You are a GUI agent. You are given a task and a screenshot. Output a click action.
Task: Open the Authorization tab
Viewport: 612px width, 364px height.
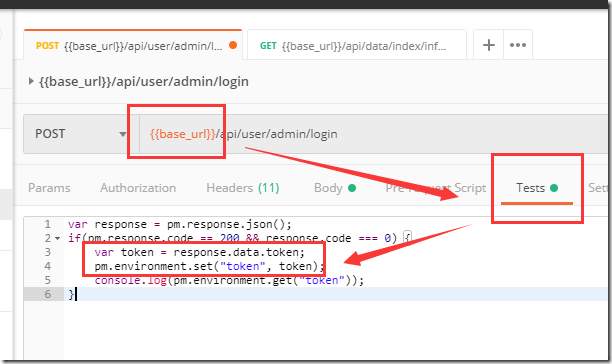[138, 188]
